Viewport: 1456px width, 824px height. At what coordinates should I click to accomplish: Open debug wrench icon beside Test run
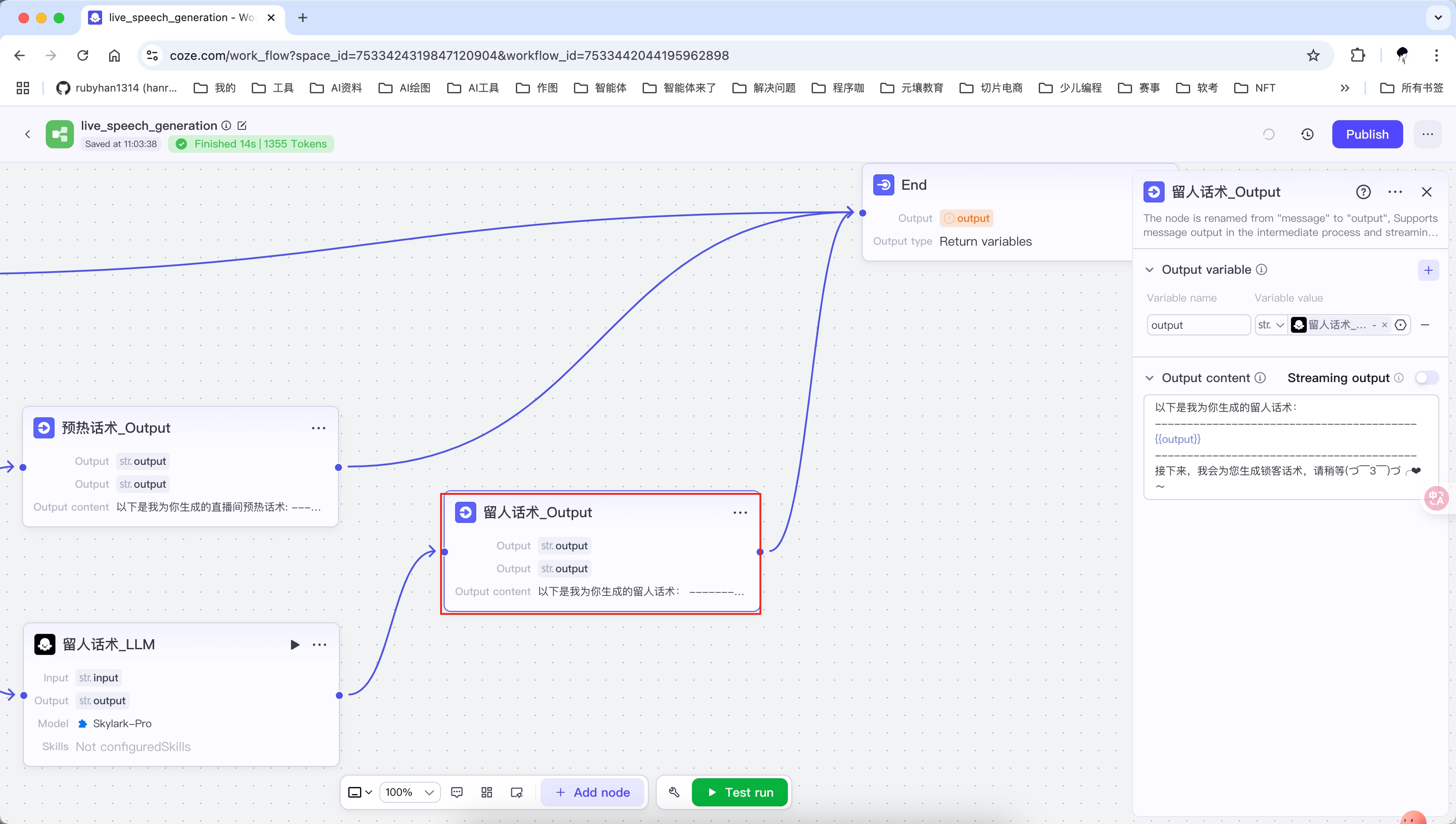point(673,792)
